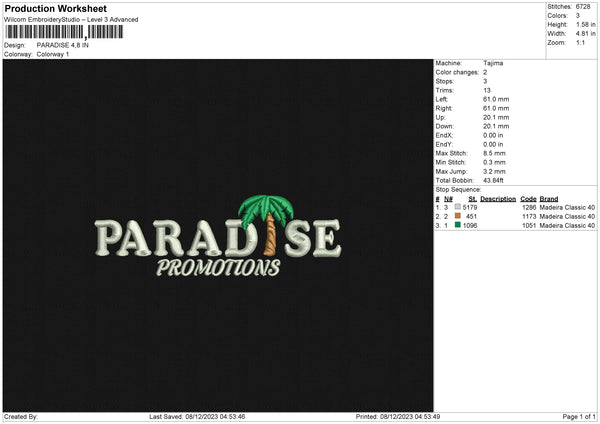Viewport: 600px width, 424px height.
Task: Click the Last Saved timestamp
Action: tap(197, 416)
